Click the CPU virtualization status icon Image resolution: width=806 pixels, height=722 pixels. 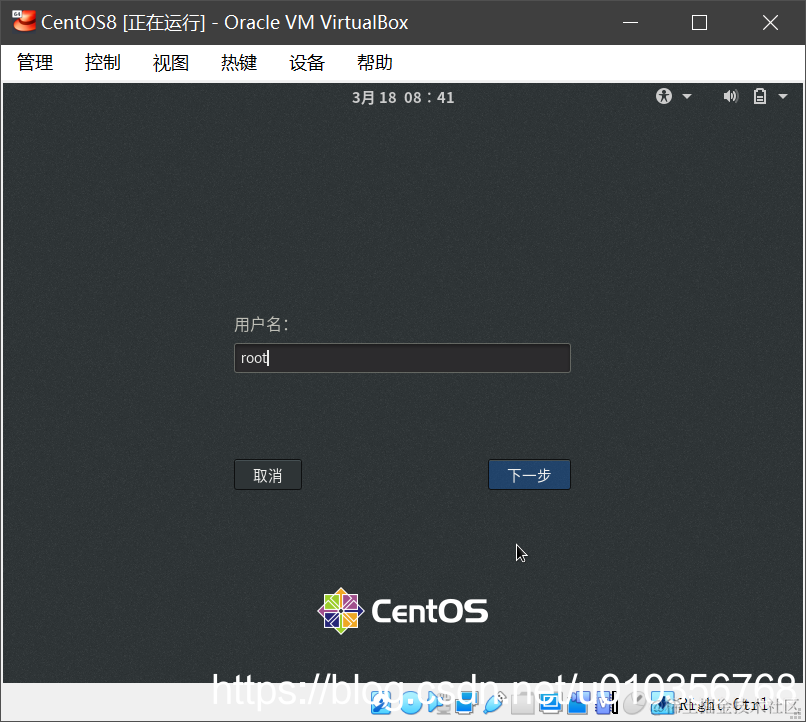[606, 703]
